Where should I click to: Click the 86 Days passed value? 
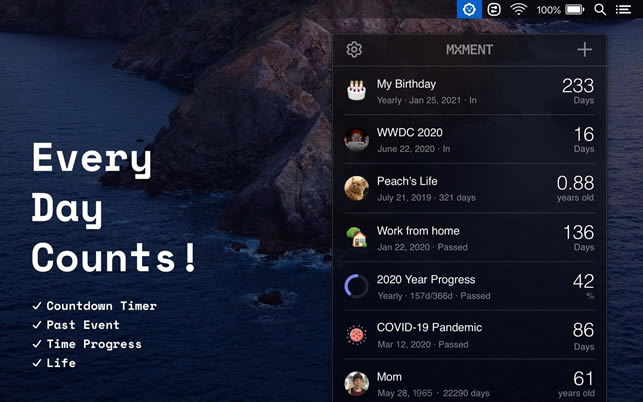coord(584,336)
